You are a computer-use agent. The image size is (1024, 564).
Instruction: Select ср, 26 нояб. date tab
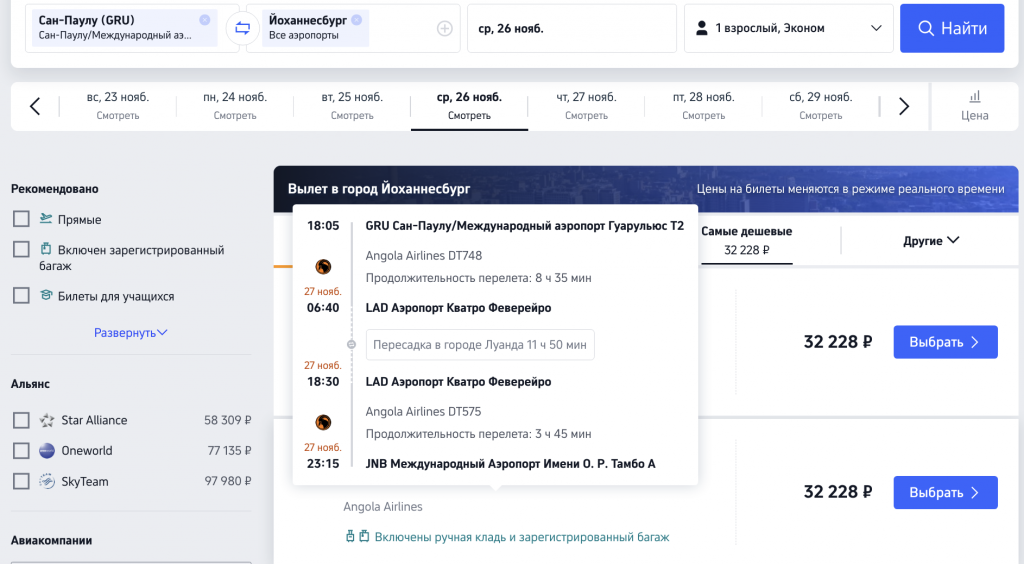[x=470, y=106]
